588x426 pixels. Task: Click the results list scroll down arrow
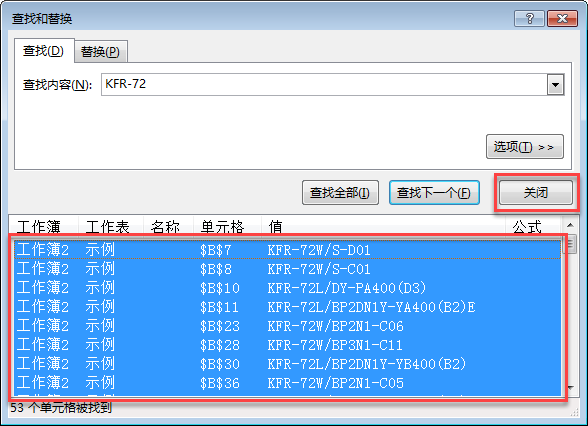click(x=570, y=388)
